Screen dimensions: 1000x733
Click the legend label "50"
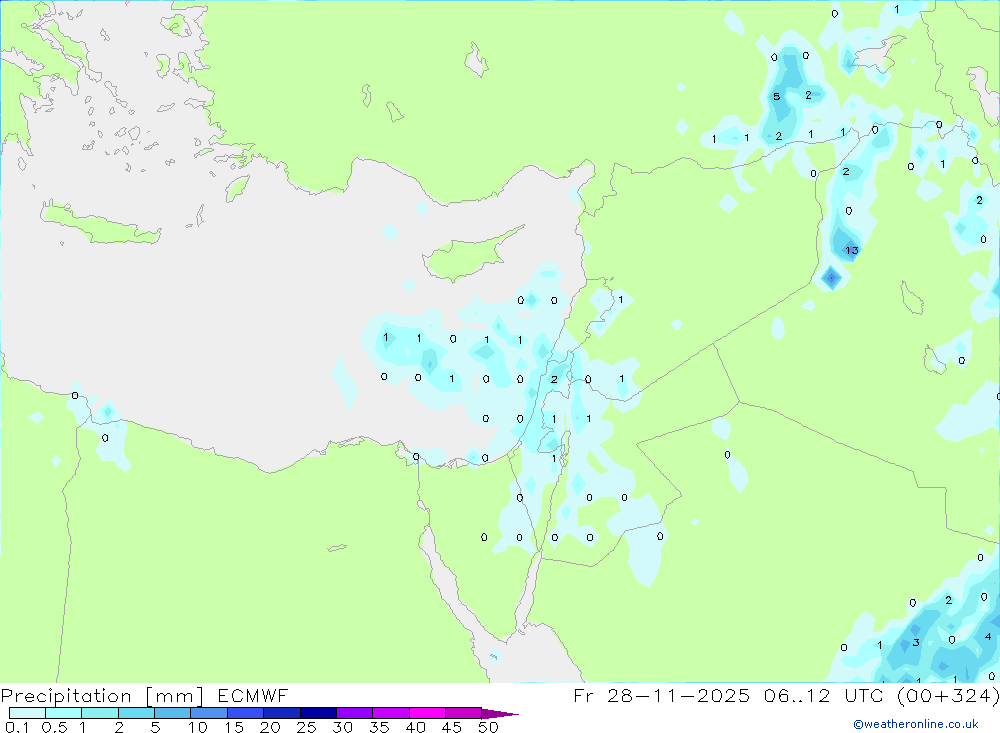coord(489,727)
